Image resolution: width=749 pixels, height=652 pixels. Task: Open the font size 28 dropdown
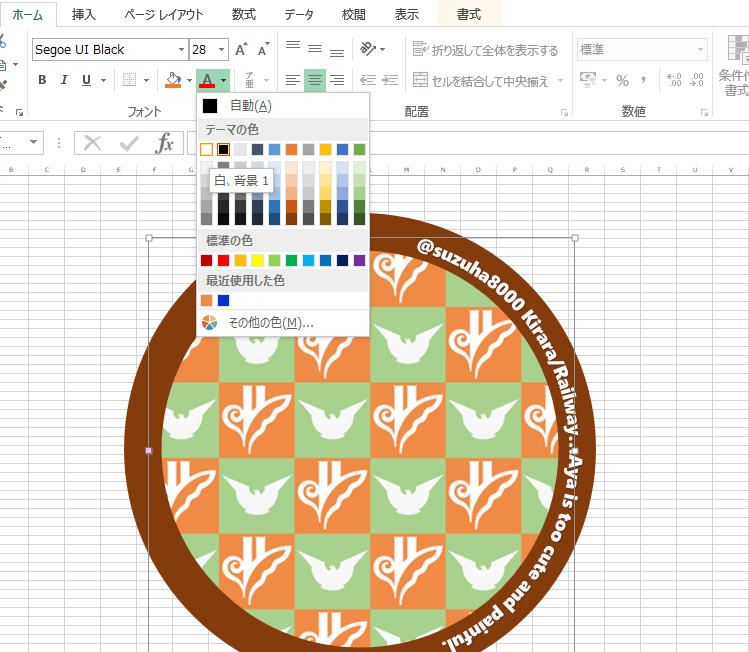click(x=221, y=50)
